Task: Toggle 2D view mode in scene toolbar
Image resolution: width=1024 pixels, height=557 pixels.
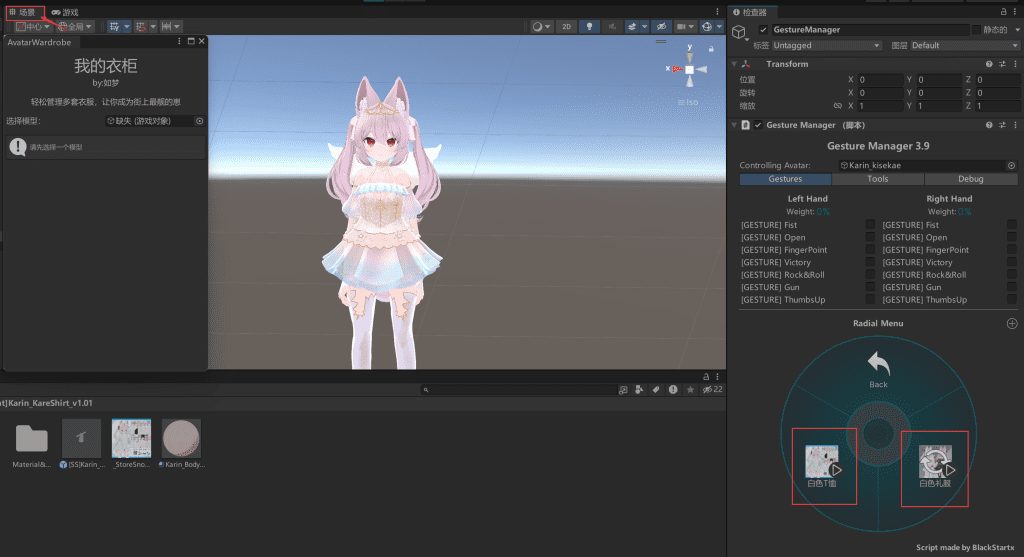Action: [566, 27]
